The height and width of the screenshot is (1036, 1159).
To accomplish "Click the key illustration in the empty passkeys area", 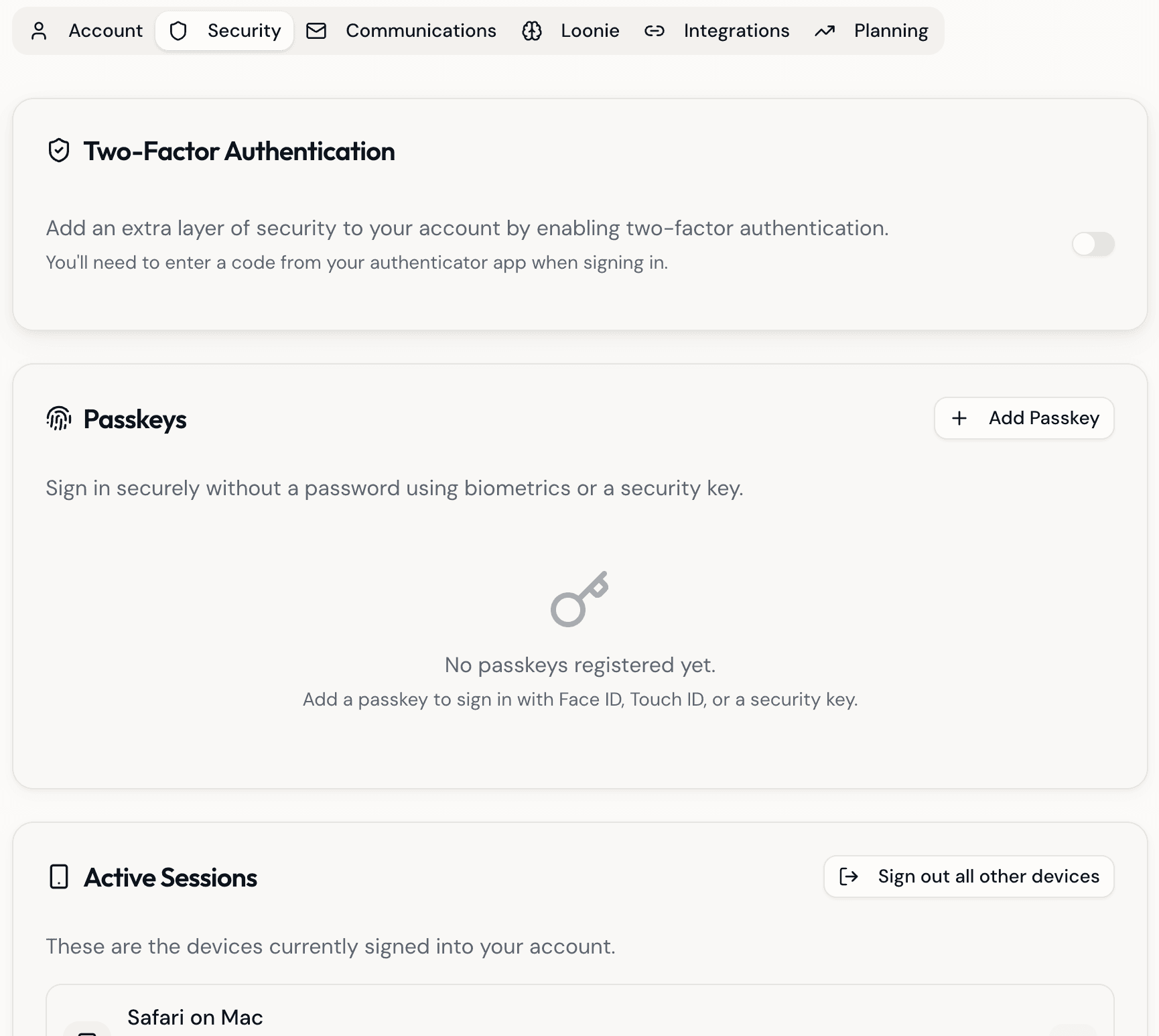I will [x=581, y=598].
